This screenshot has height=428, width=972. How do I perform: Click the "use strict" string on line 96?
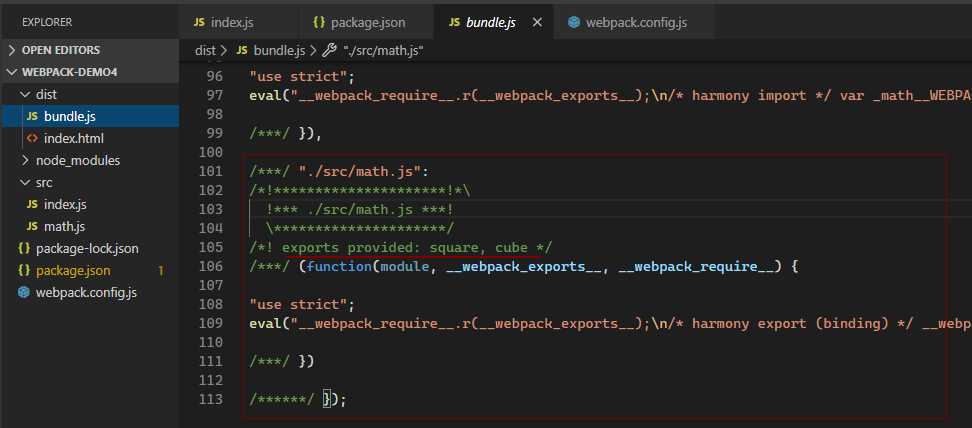click(298, 77)
